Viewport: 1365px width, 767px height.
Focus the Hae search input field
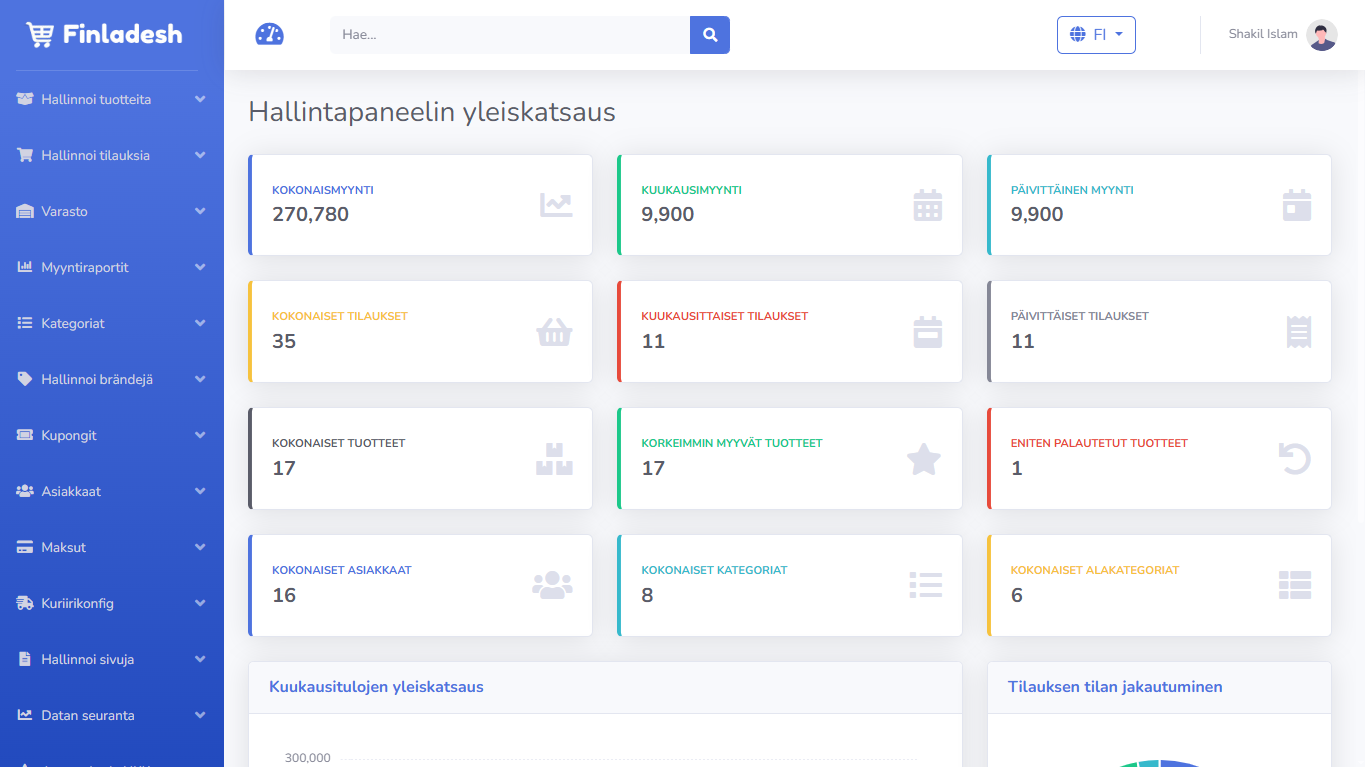pos(510,35)
